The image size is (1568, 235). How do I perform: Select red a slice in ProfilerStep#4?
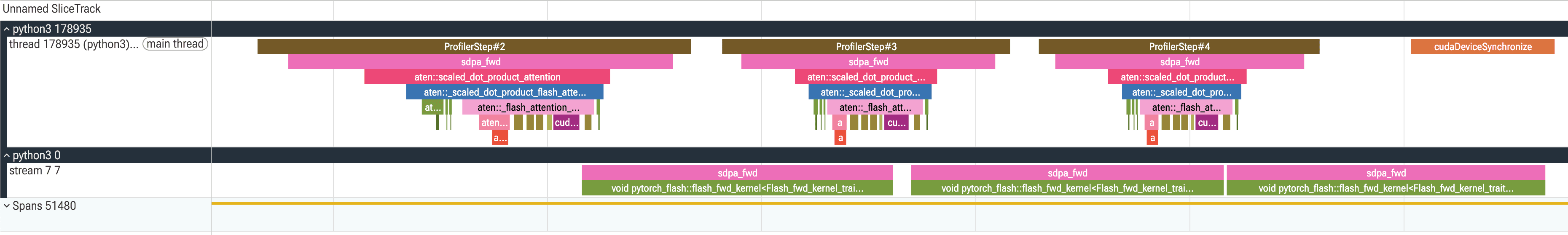click(1152, 138)
